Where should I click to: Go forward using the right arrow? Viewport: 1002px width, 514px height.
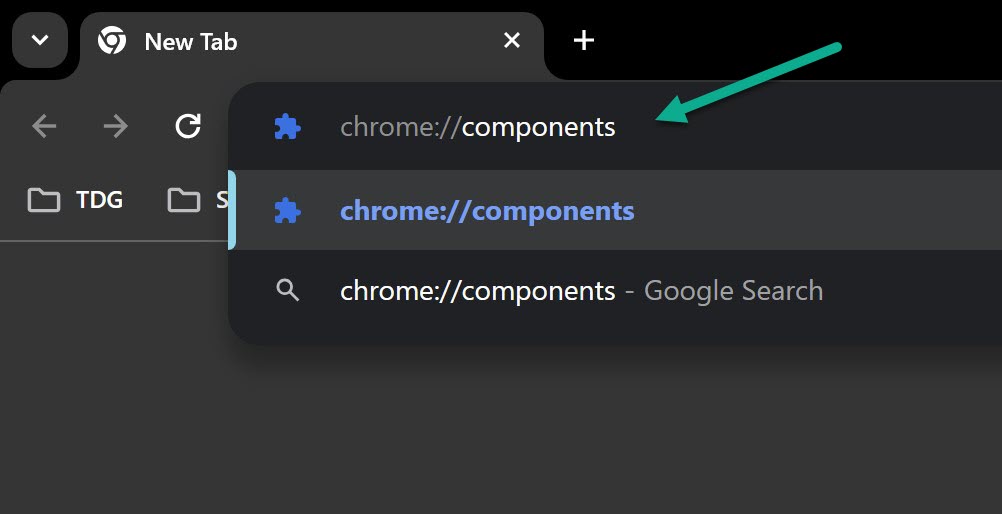[x=116, y=126]
